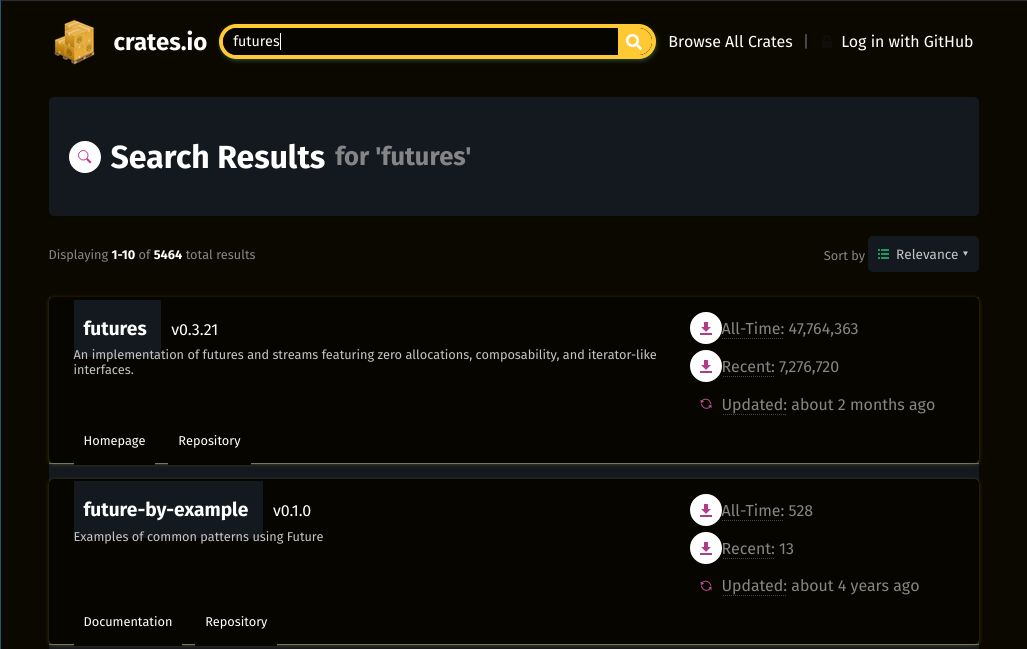This screenshot has height=649, width=1027.
Task: Open the future-by-example crate link
Action: pyautogui.click(x=166, y=509)
